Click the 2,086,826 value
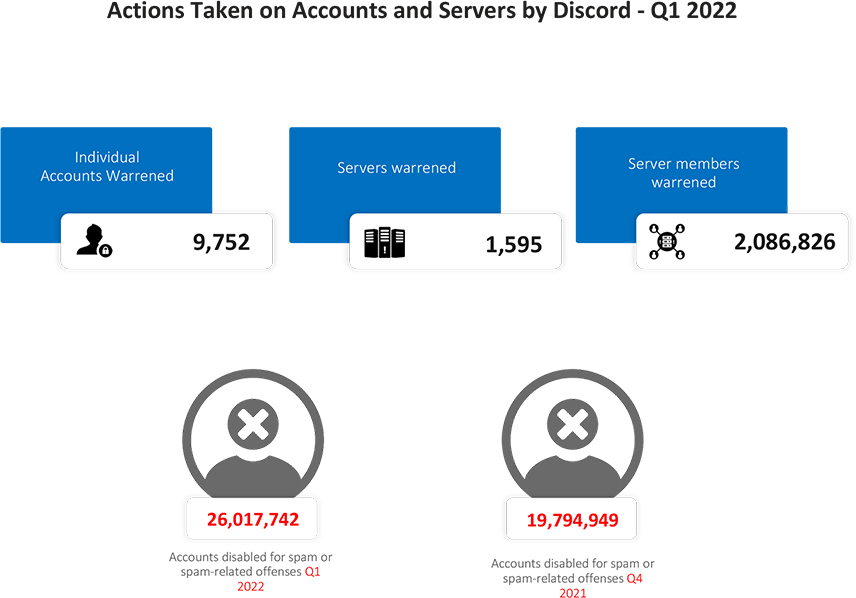This screenshot has height=598, width=856. [784, 242]
